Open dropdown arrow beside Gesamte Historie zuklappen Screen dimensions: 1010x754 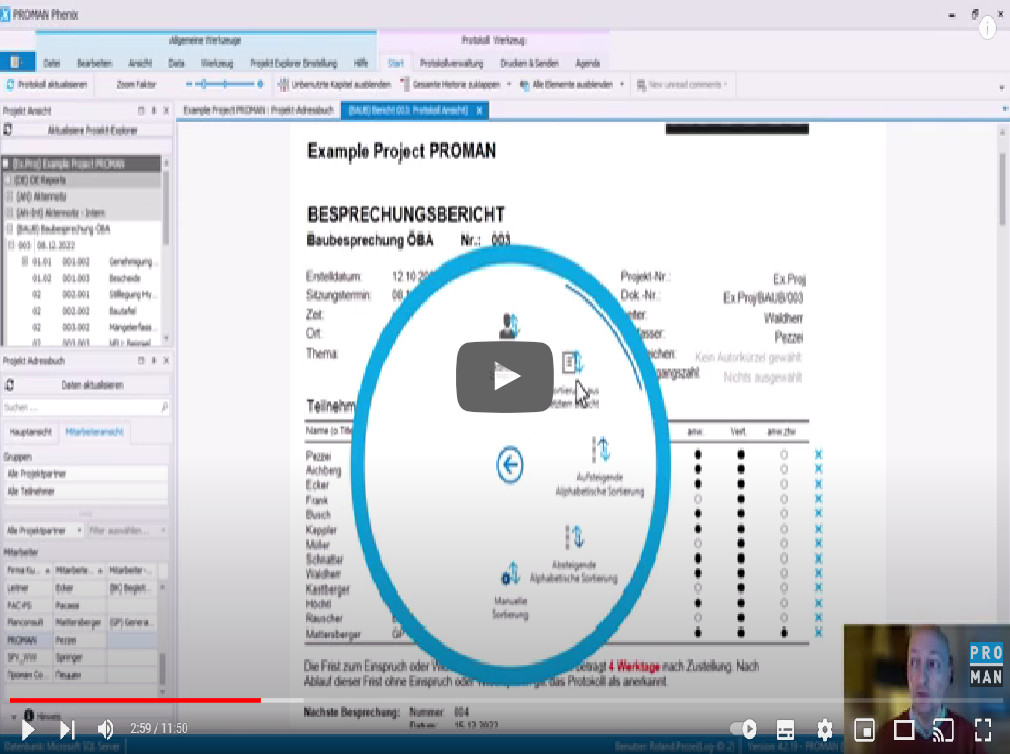point(509,84)
